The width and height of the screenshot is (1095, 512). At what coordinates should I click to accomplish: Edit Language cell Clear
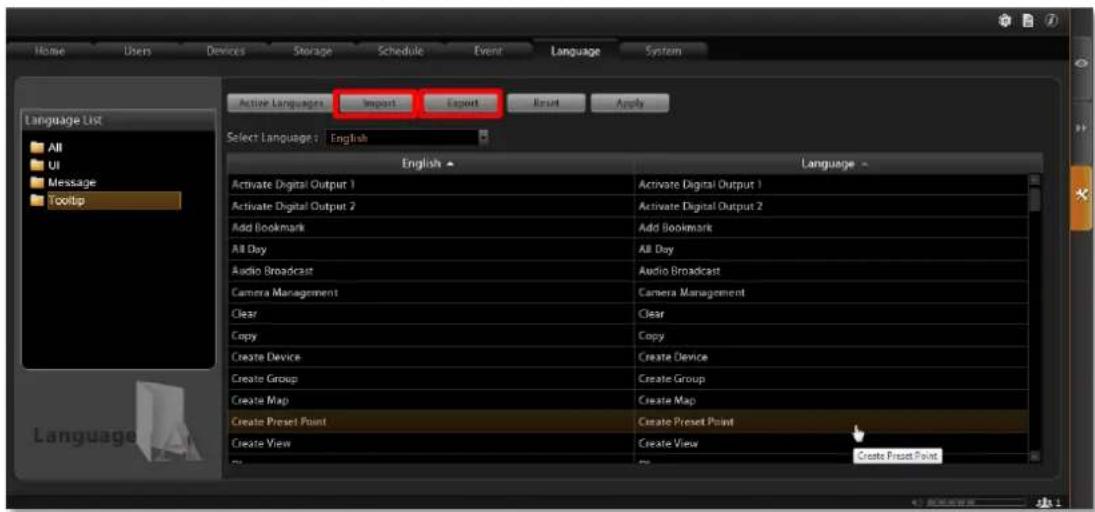(831, 314)
